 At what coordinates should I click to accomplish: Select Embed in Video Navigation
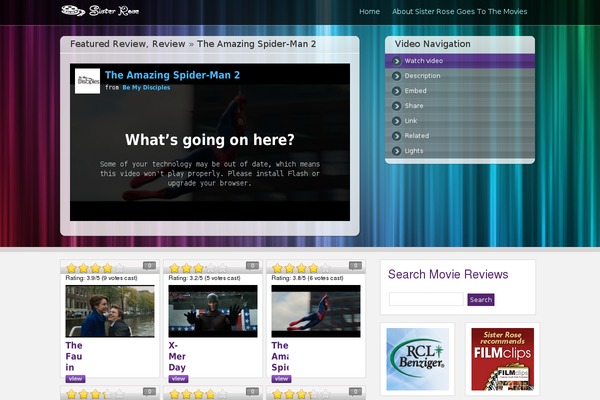[x=460, y=91]
